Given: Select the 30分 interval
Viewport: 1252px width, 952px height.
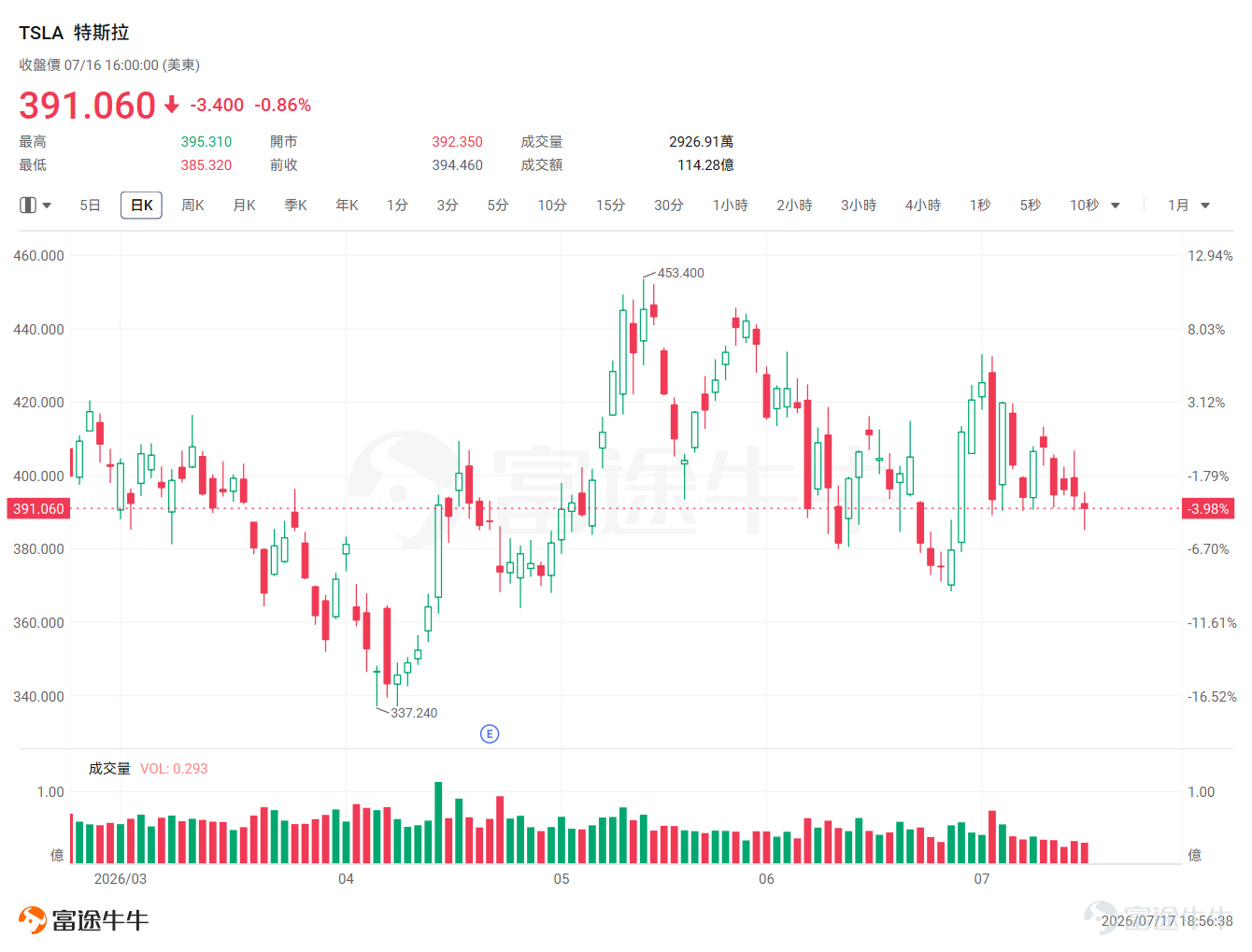Looking at the screenshot, I should [668, 205].
